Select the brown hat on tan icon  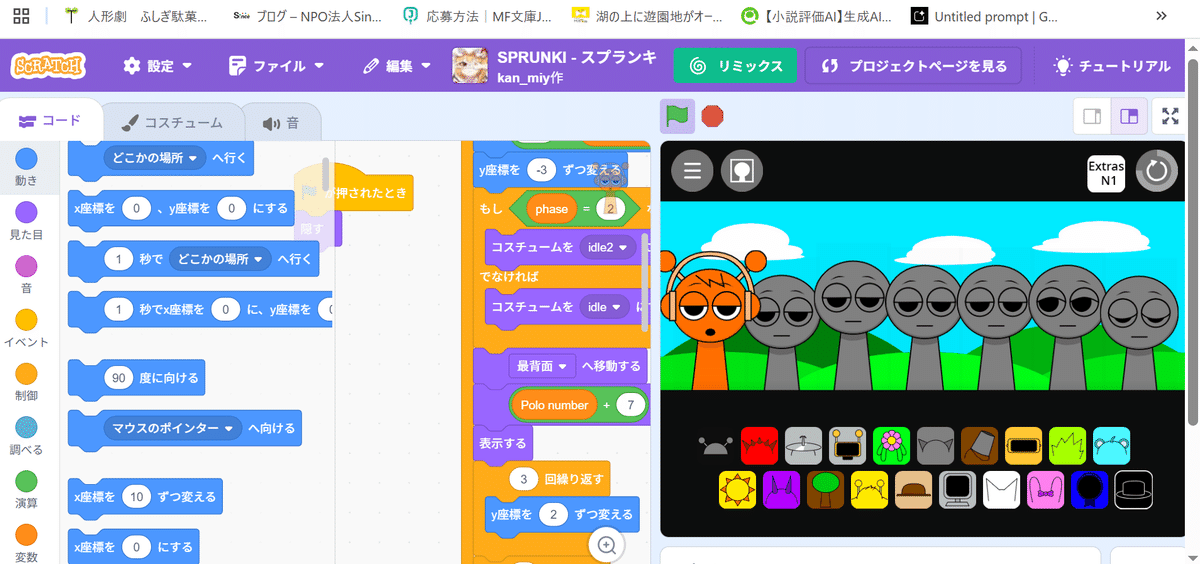[914, 489]
